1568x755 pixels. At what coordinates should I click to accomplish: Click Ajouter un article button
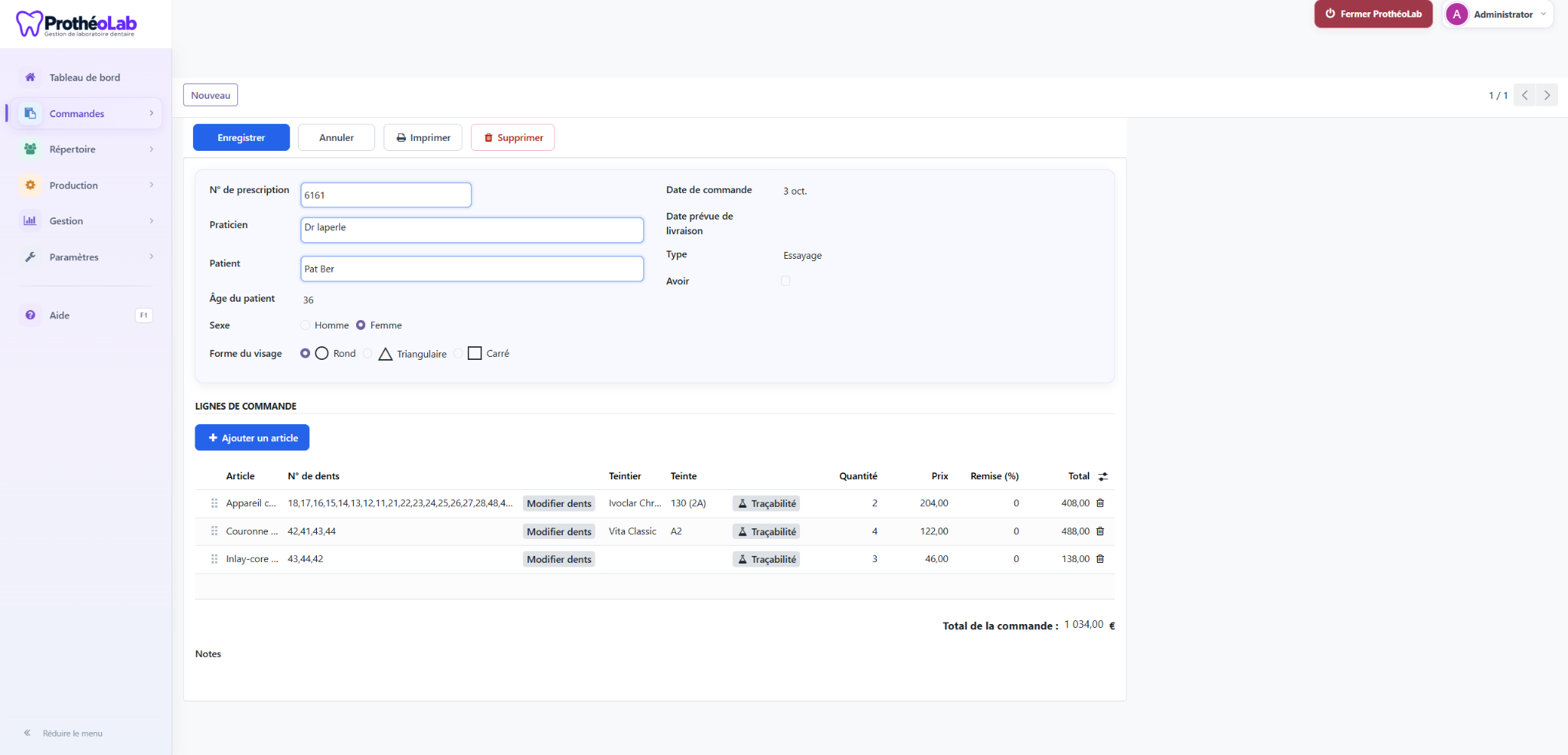pyautogui.click(x=252, y=438)
